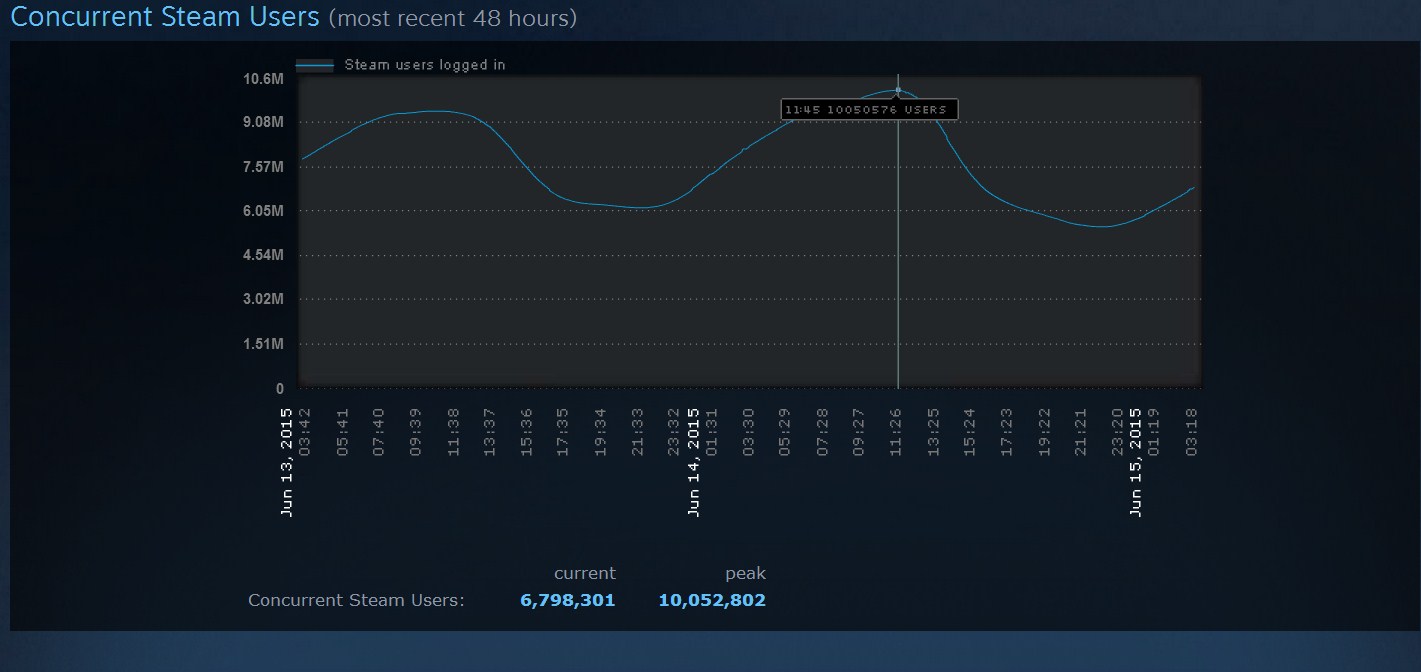Click the 'current' column header

[585, 574]
